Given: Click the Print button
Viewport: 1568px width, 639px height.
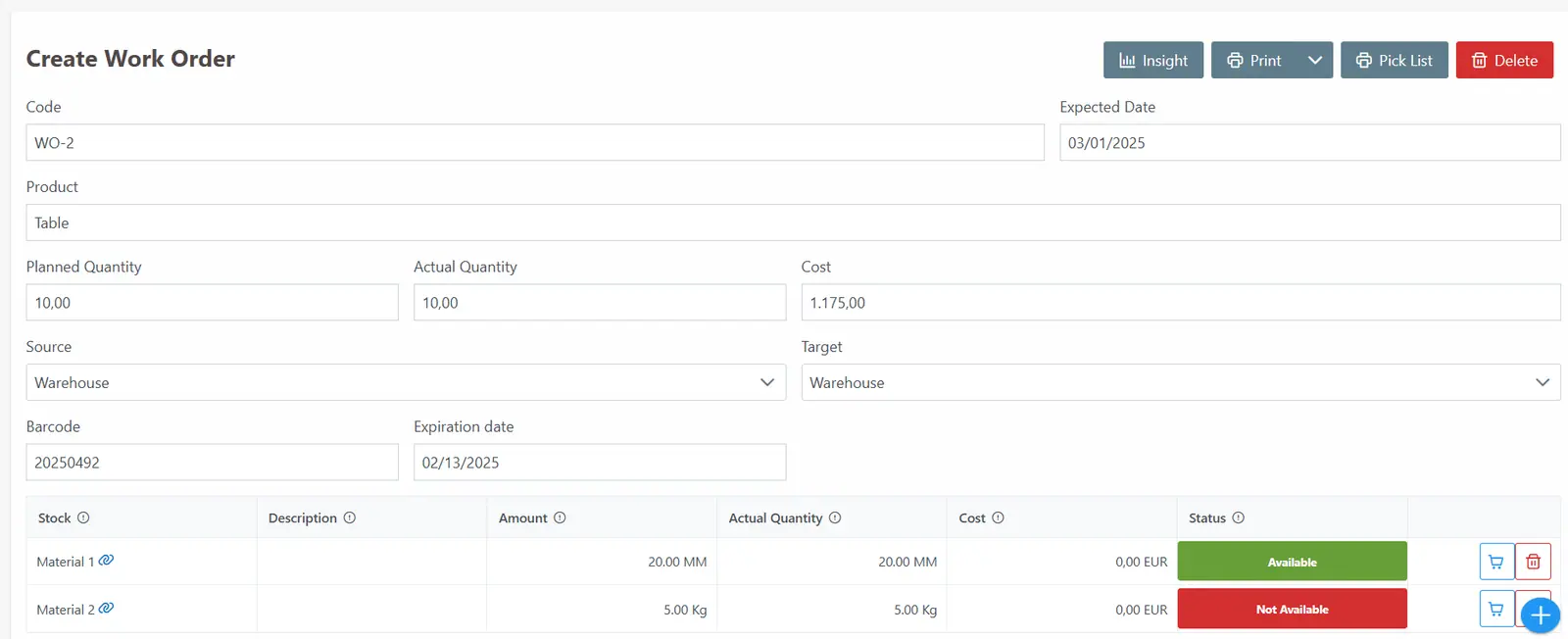Looking at the screenshot, I should click(1253, 60).
